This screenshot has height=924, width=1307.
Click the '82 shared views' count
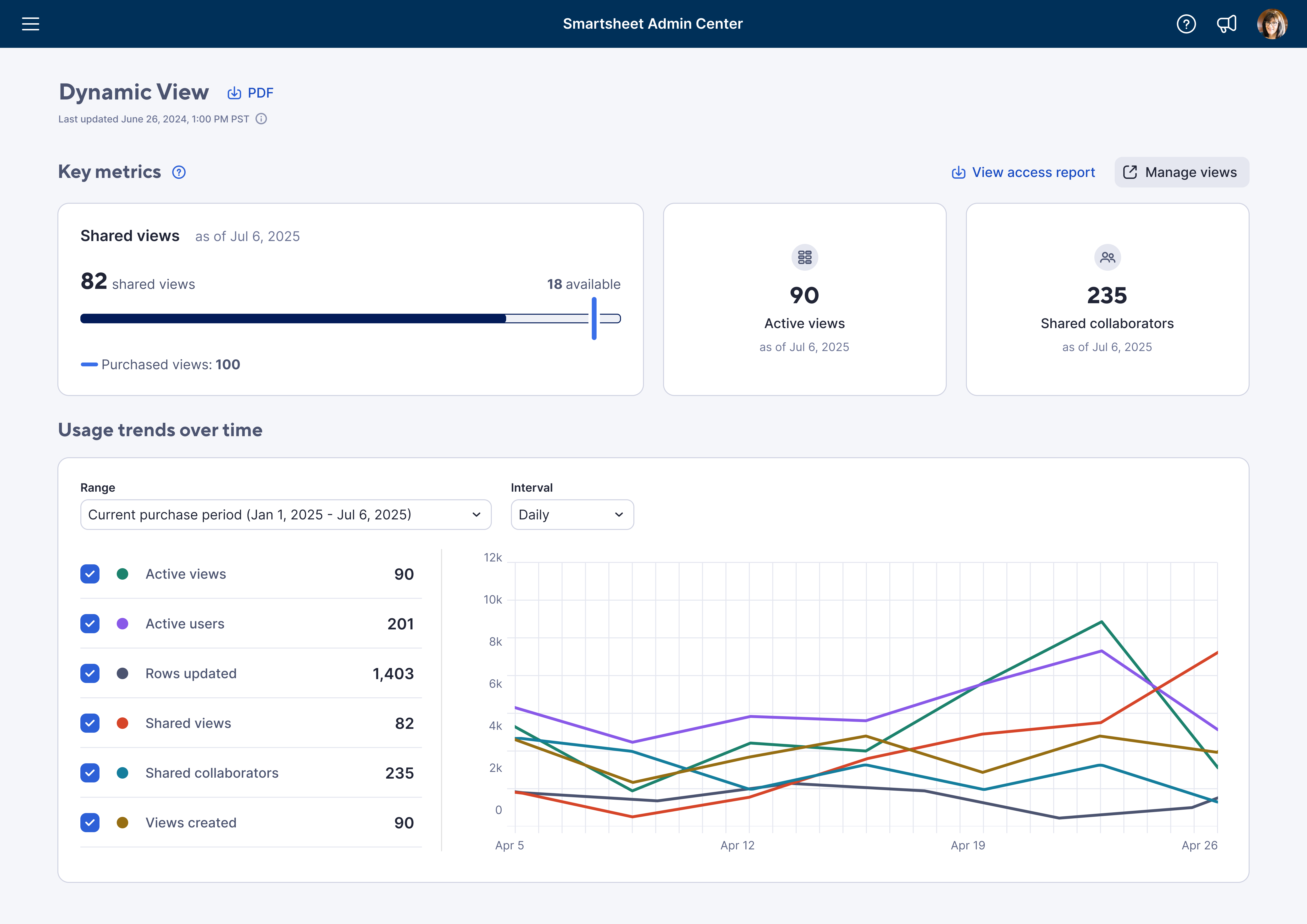[138, 282]
